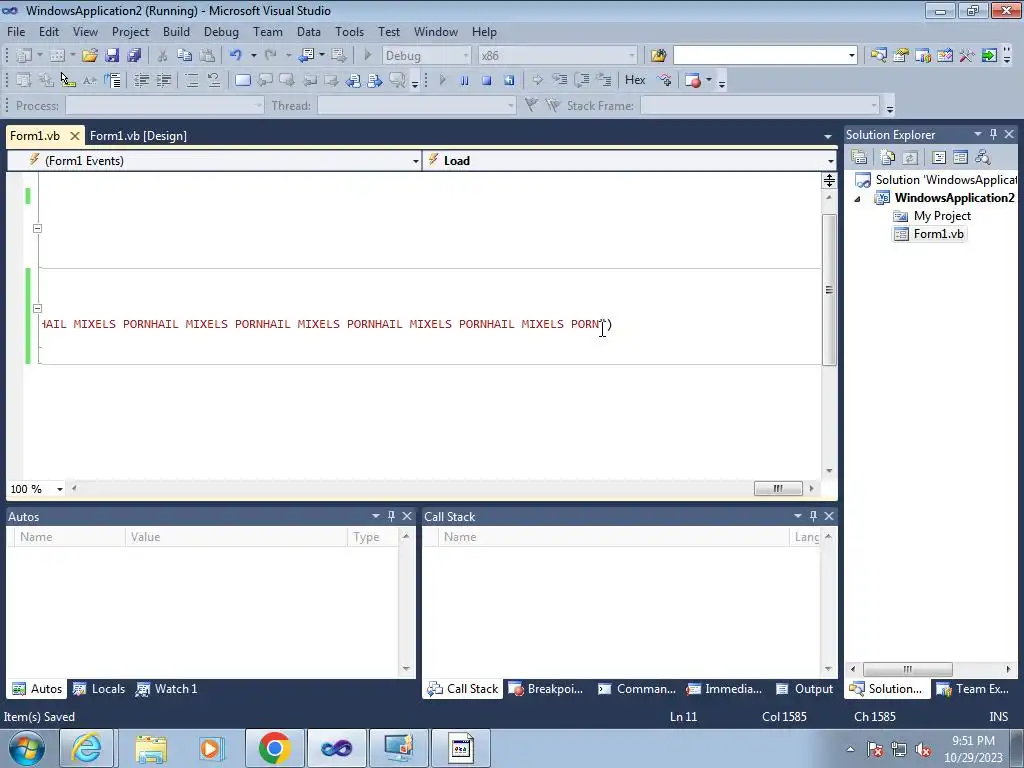Pause debugging with the Break All button
This screenshot has width=1024, height=768.
coord(464,80)
